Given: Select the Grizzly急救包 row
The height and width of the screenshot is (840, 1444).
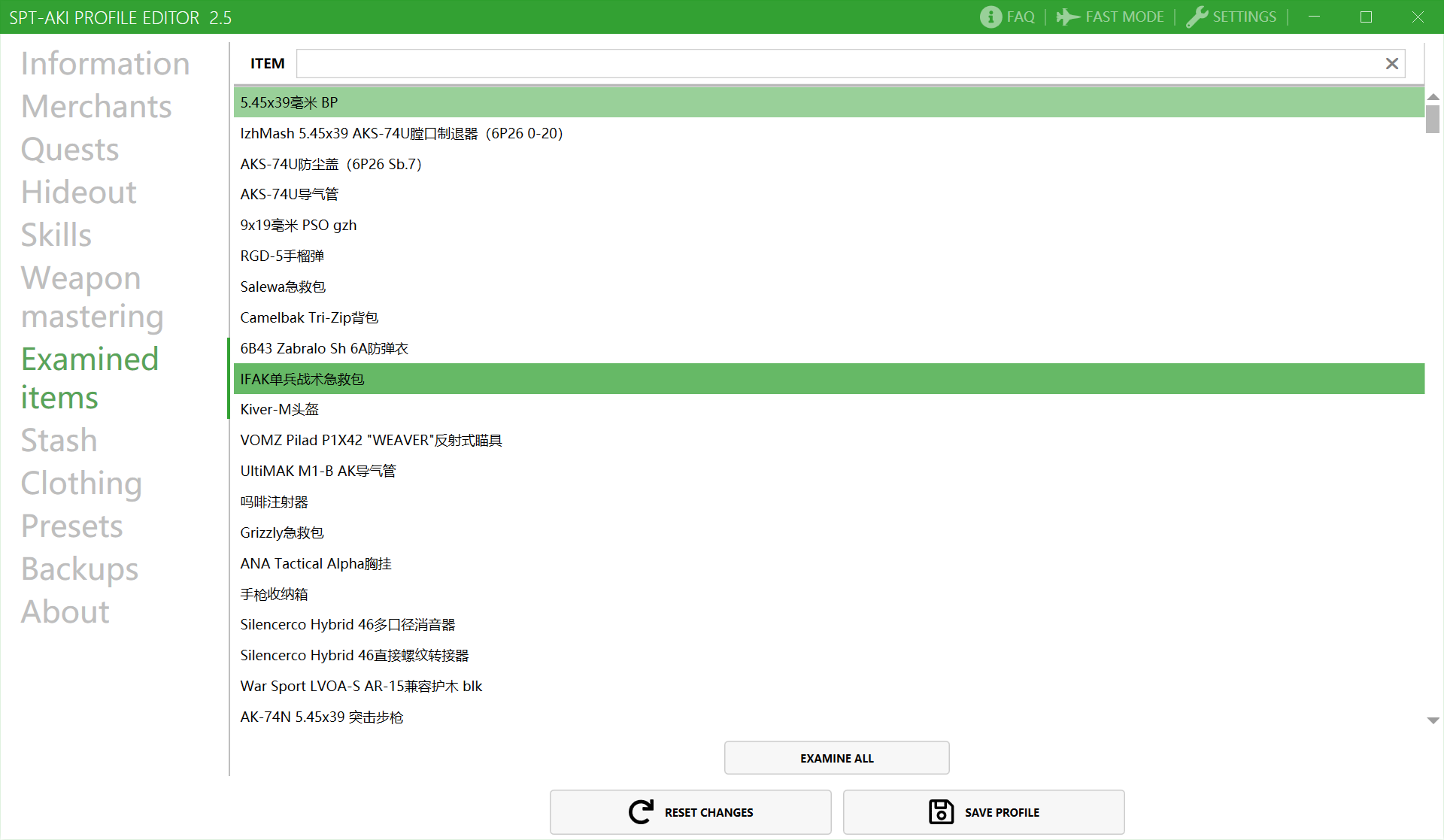Looking at the screenshot, I should (x=829, y=532).
